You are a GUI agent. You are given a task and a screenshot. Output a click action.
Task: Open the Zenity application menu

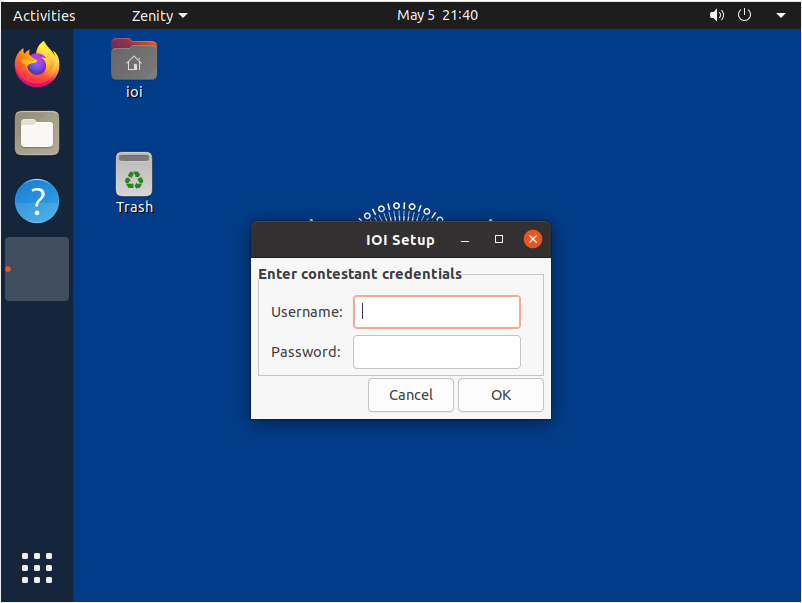point(158,15)
